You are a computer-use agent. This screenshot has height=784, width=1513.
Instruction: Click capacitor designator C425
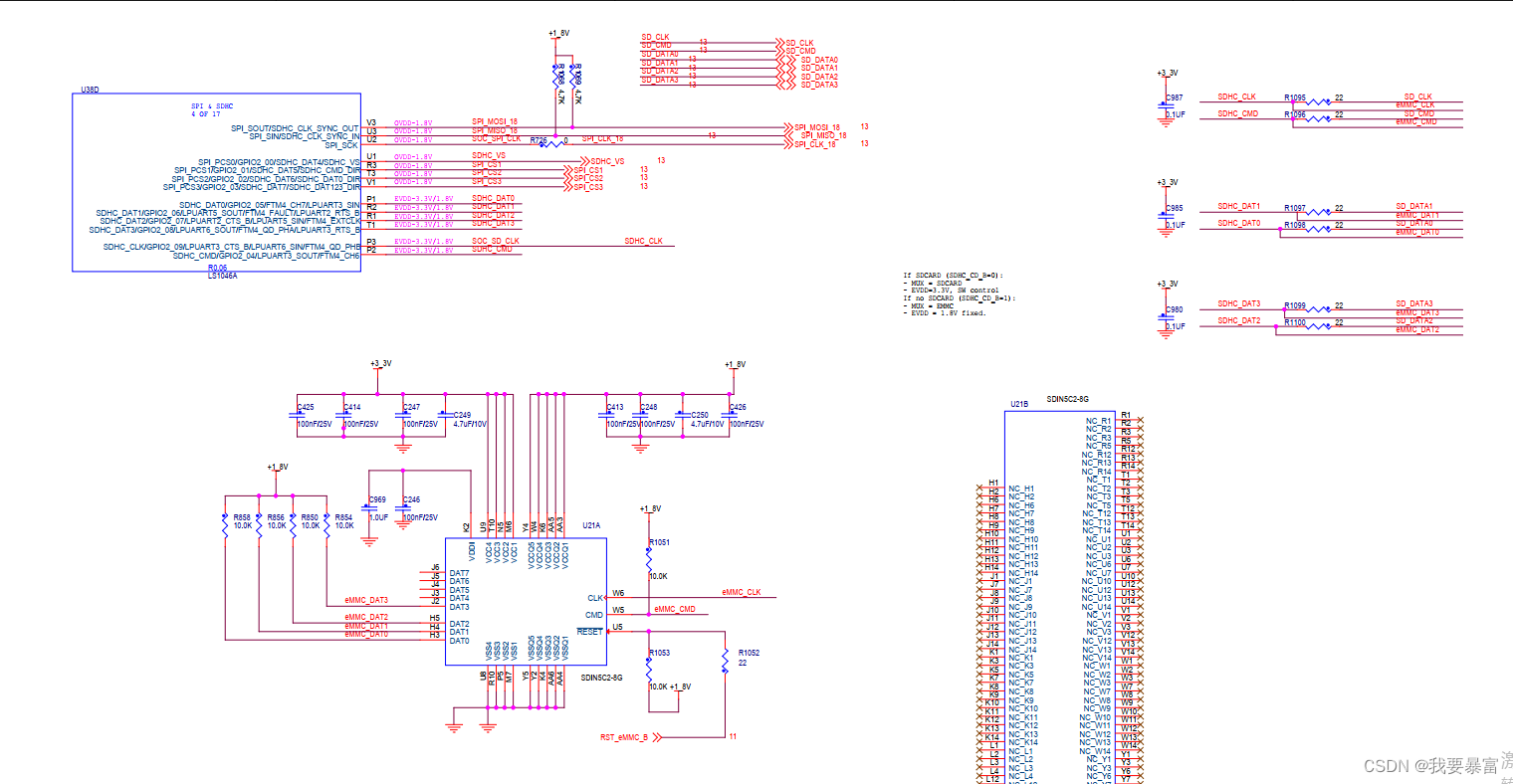click(x=306, y=407)
